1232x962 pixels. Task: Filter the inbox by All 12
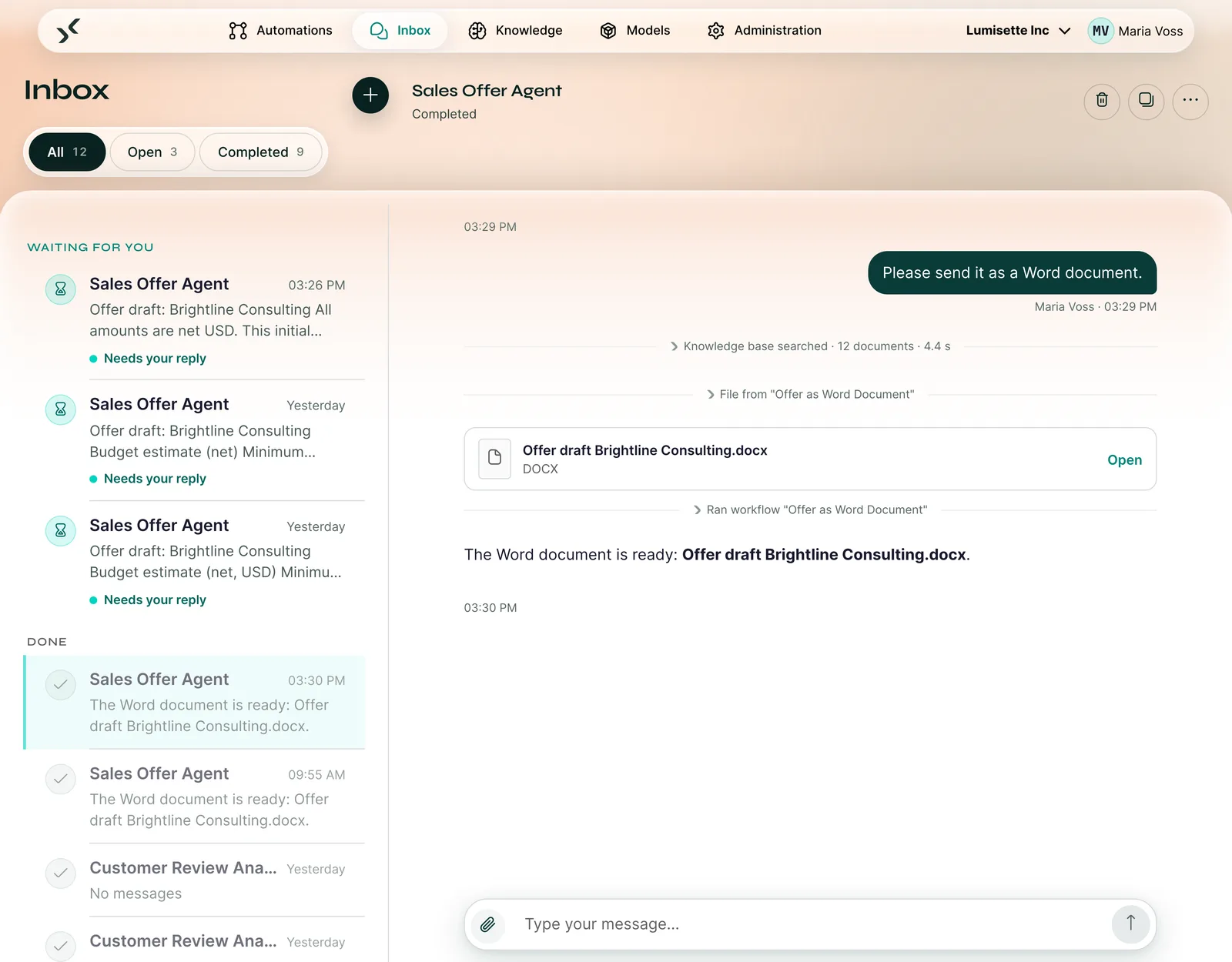coord(67,152)
